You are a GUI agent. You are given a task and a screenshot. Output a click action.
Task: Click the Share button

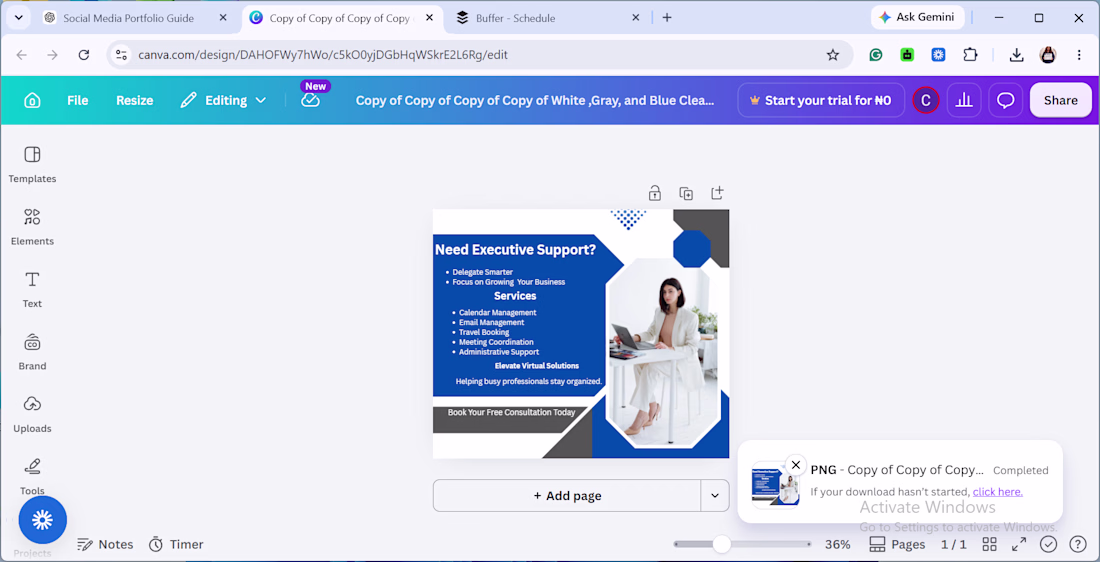click(x=1061, y=100)
